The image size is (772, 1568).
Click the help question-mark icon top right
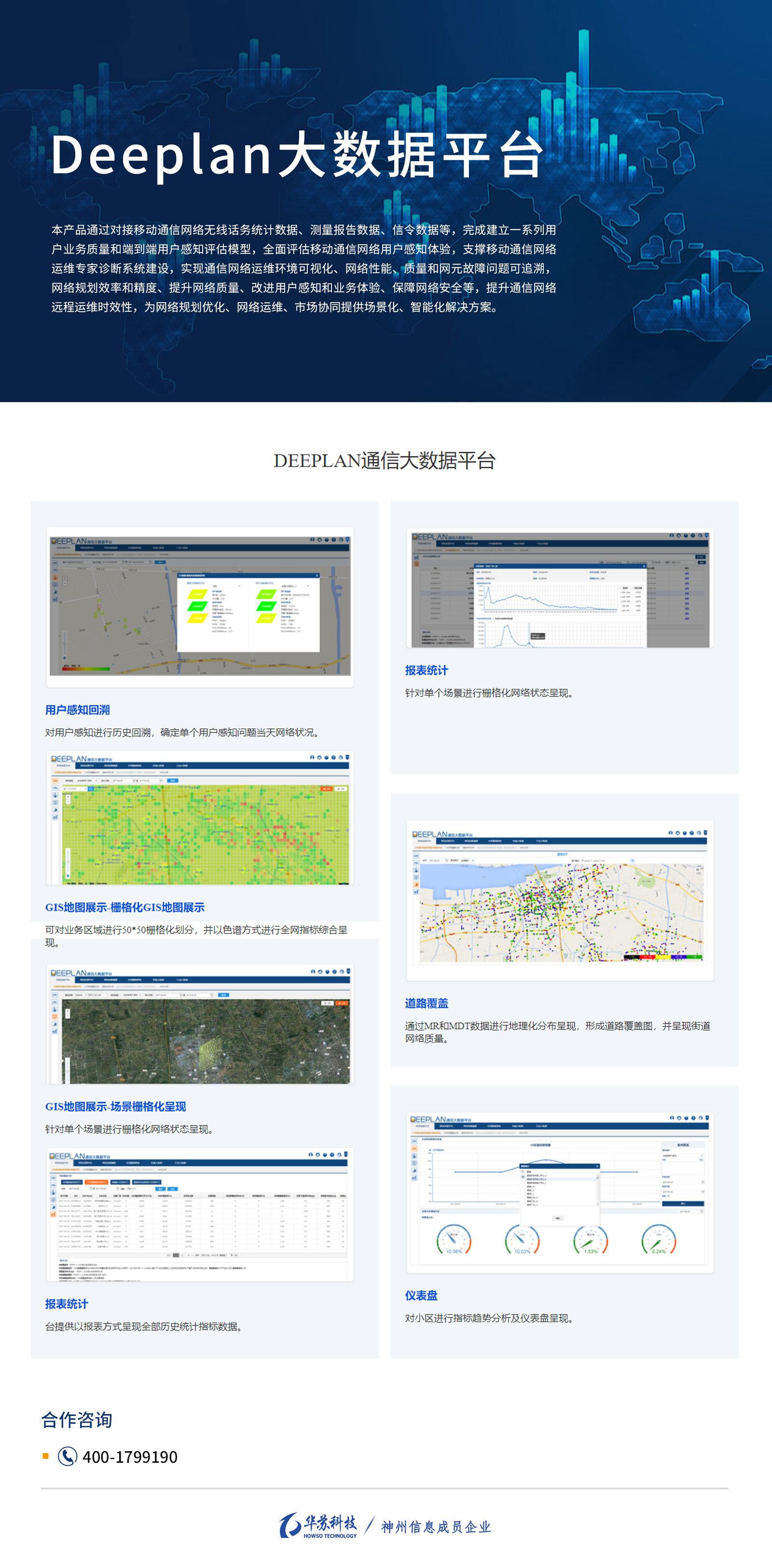(333, 540)
